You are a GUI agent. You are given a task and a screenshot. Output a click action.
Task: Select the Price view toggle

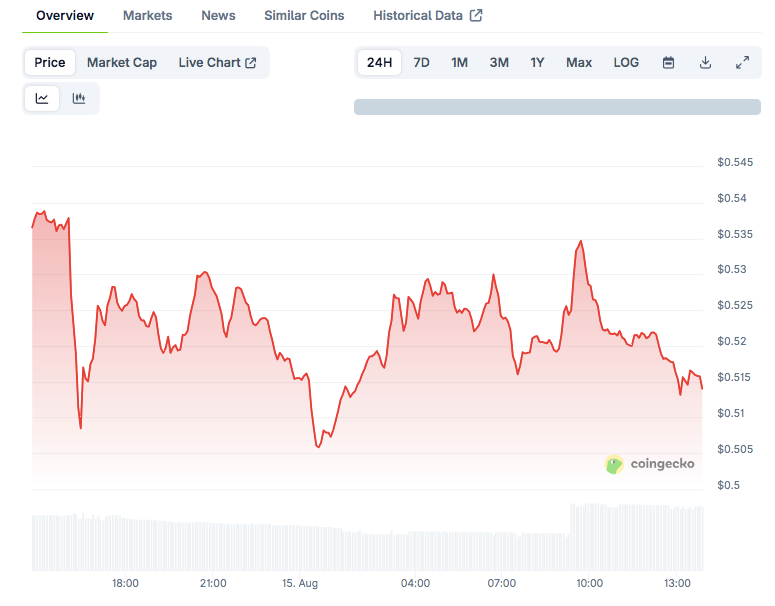tap(50, 62)
